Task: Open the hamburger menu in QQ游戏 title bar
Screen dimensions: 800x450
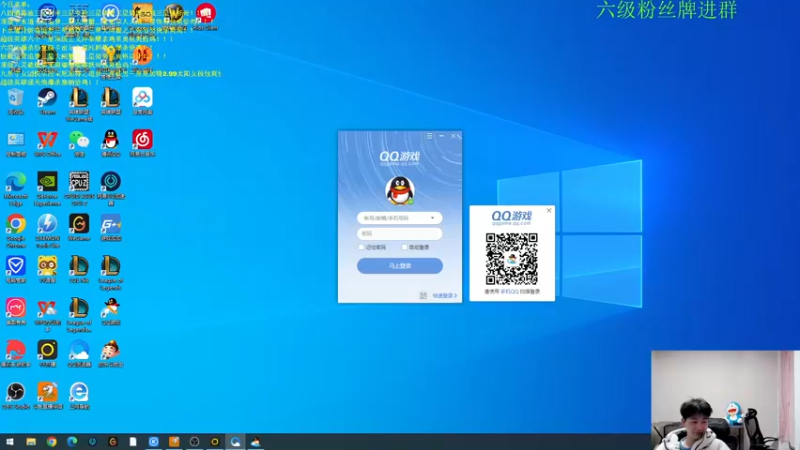Action: (x=430, y=136)
